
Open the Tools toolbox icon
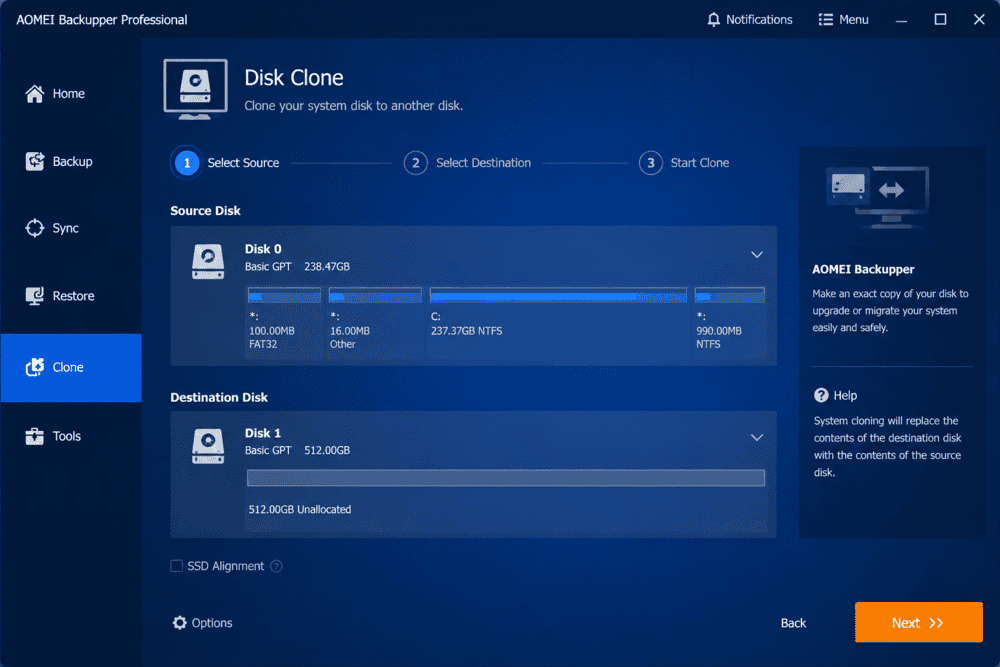(x=34, y=436)
